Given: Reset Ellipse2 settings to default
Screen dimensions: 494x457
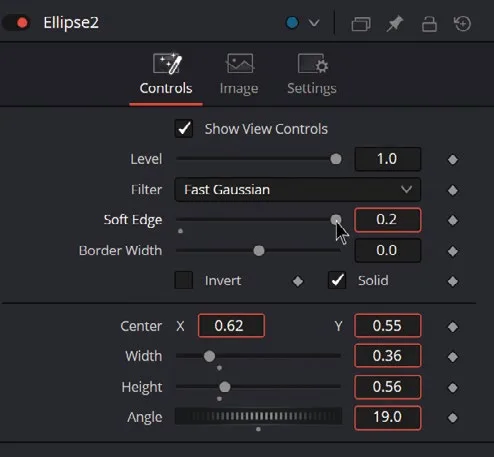Looking at the screenshot, I should coord(463,24).
